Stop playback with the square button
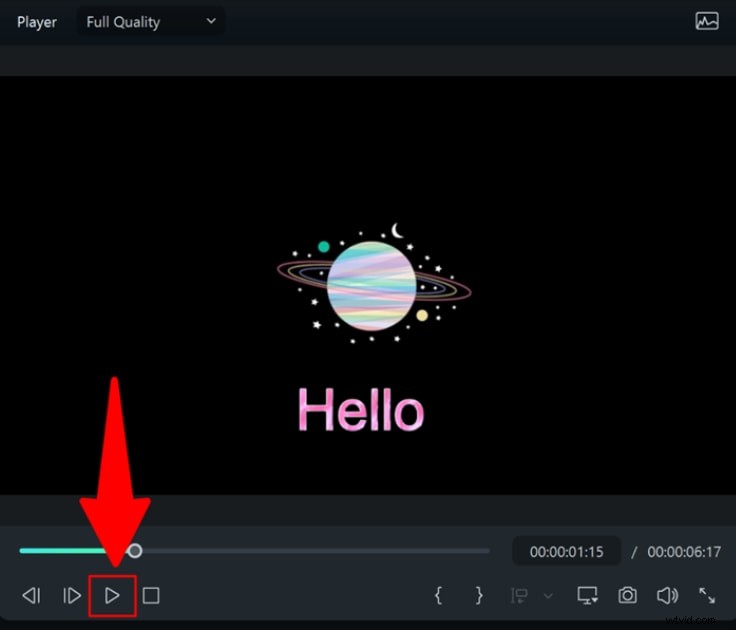The image size is (736, 630). tap(151, 596)
